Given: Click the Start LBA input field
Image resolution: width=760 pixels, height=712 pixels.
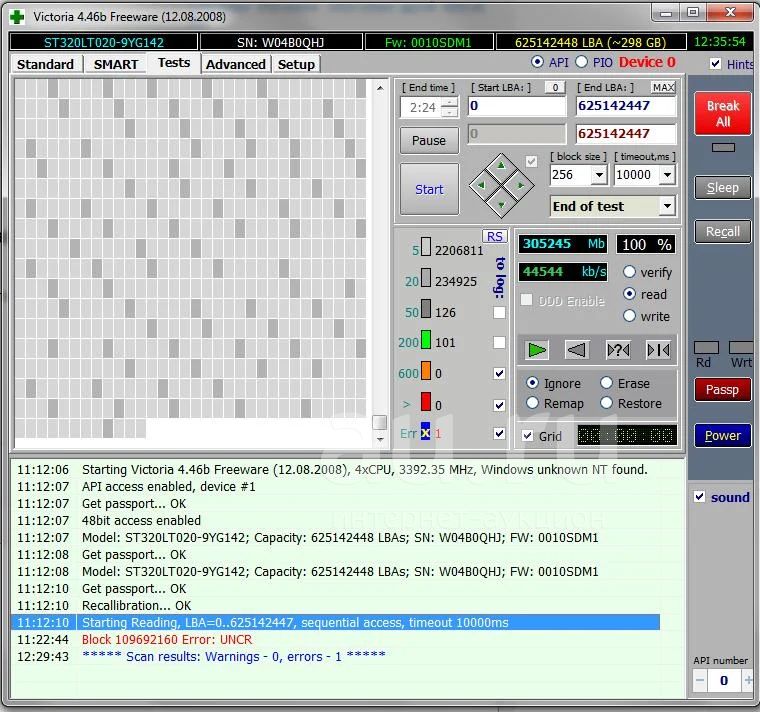Looking at the screenshot, I should [x=517, y=106].
